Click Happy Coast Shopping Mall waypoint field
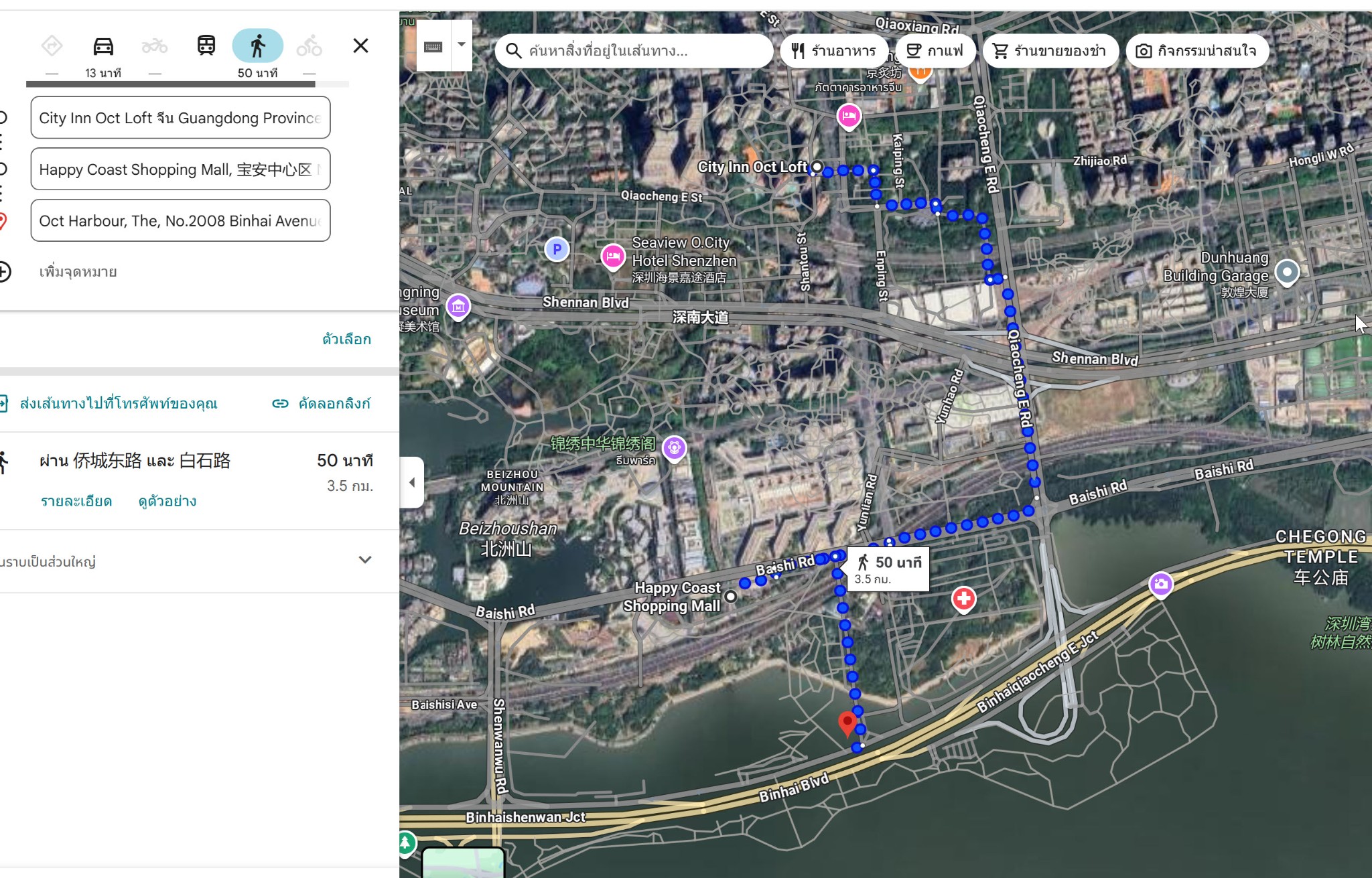Viewport: 1372px width, 878px height. 180,169
